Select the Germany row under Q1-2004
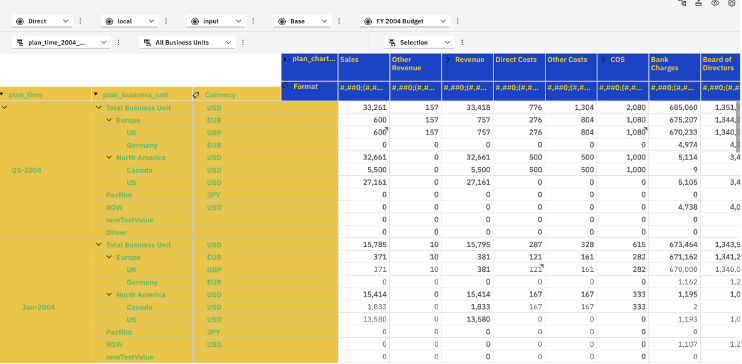The image size is (742, 364). (x=142, y=145)
